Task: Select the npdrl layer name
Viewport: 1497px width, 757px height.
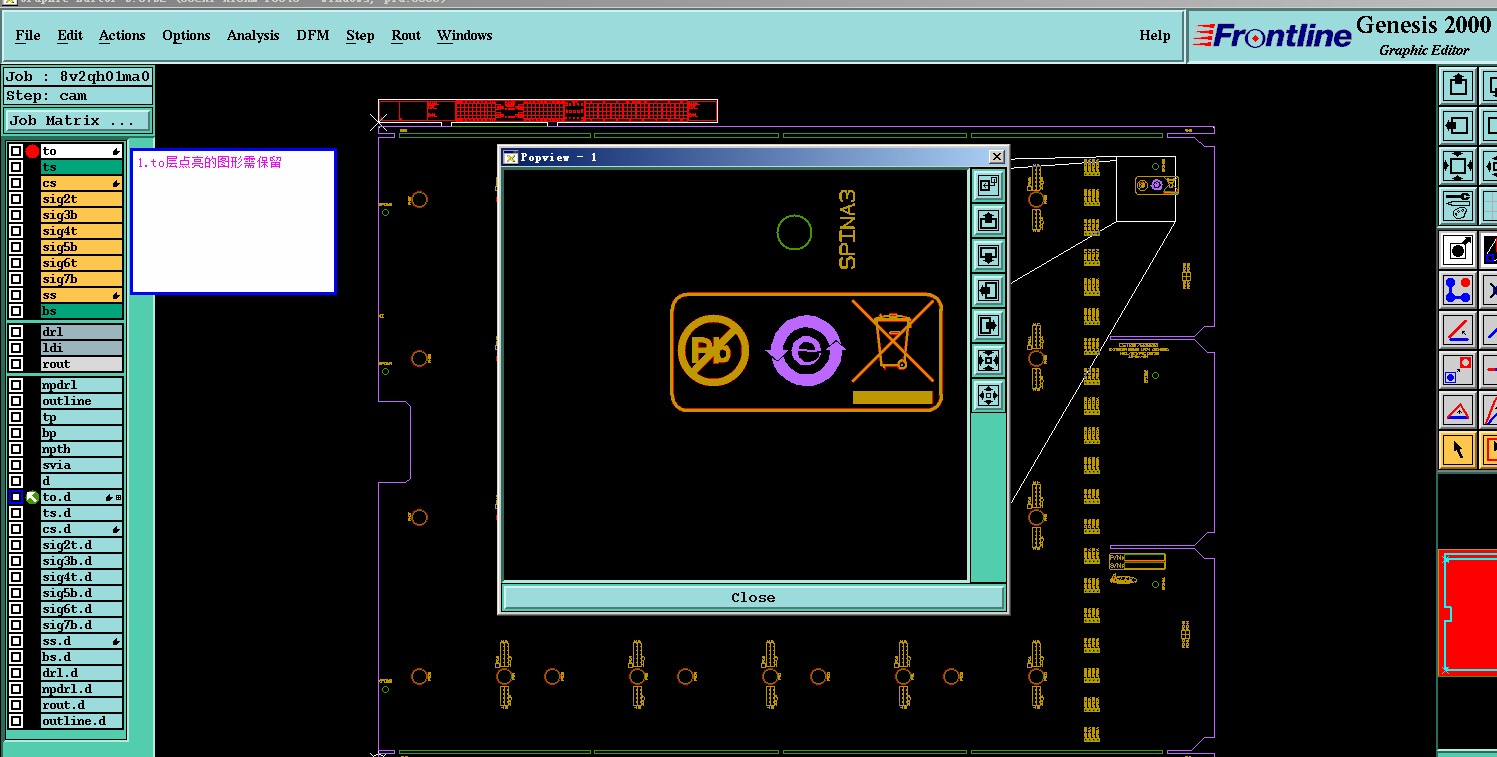Action: point(81,385)
